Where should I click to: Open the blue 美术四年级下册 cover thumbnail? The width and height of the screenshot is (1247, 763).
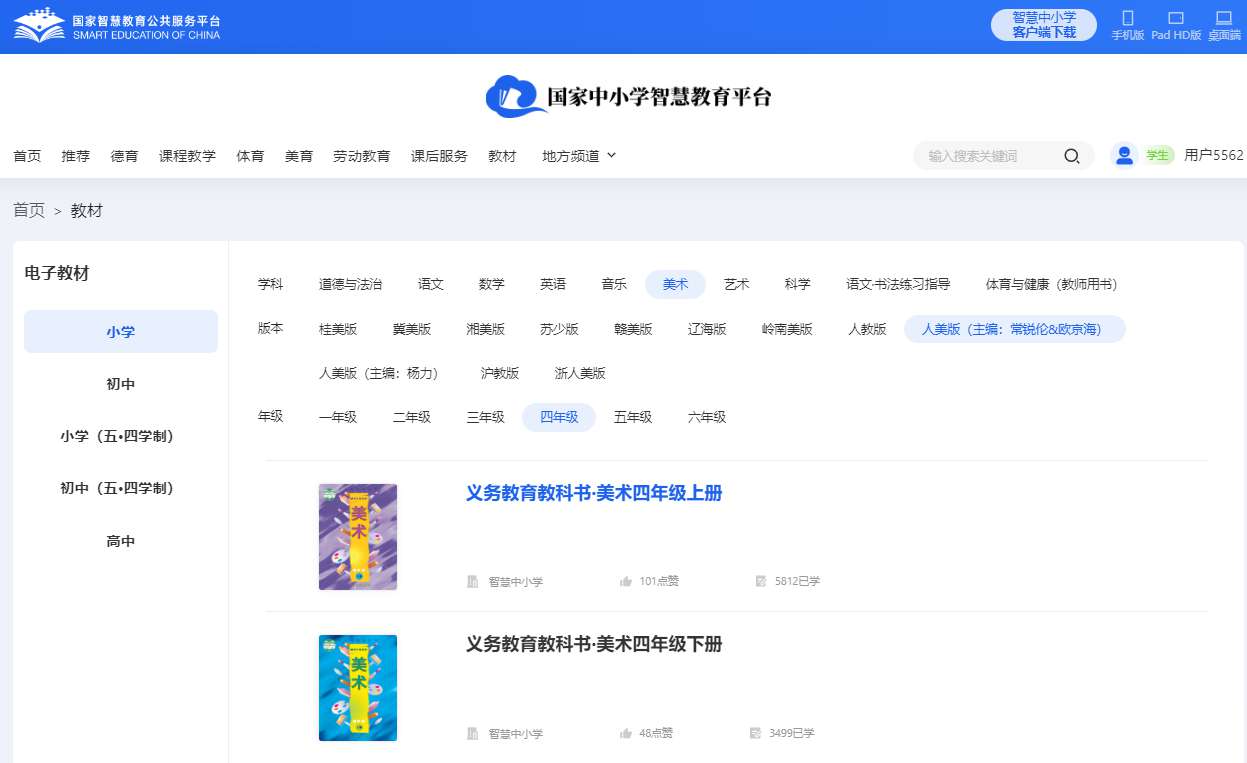tap(358, 688)
